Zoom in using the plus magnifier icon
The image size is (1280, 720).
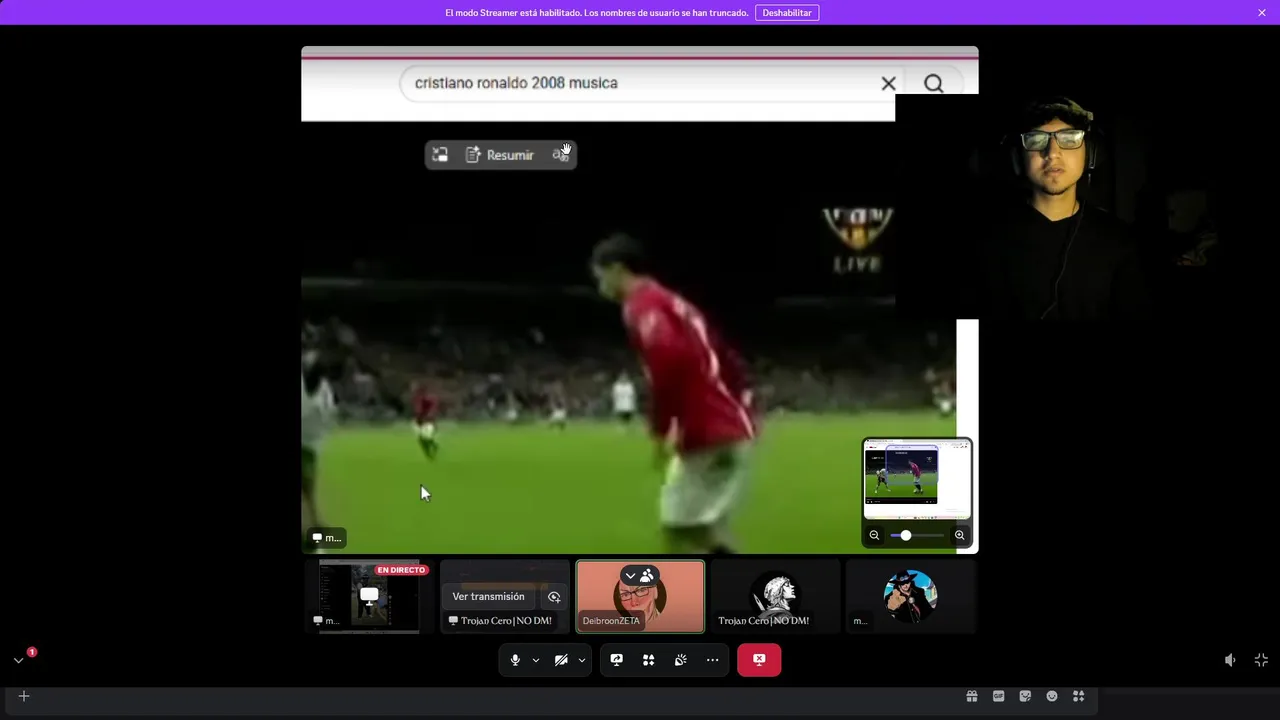click(x=960, y=535)
